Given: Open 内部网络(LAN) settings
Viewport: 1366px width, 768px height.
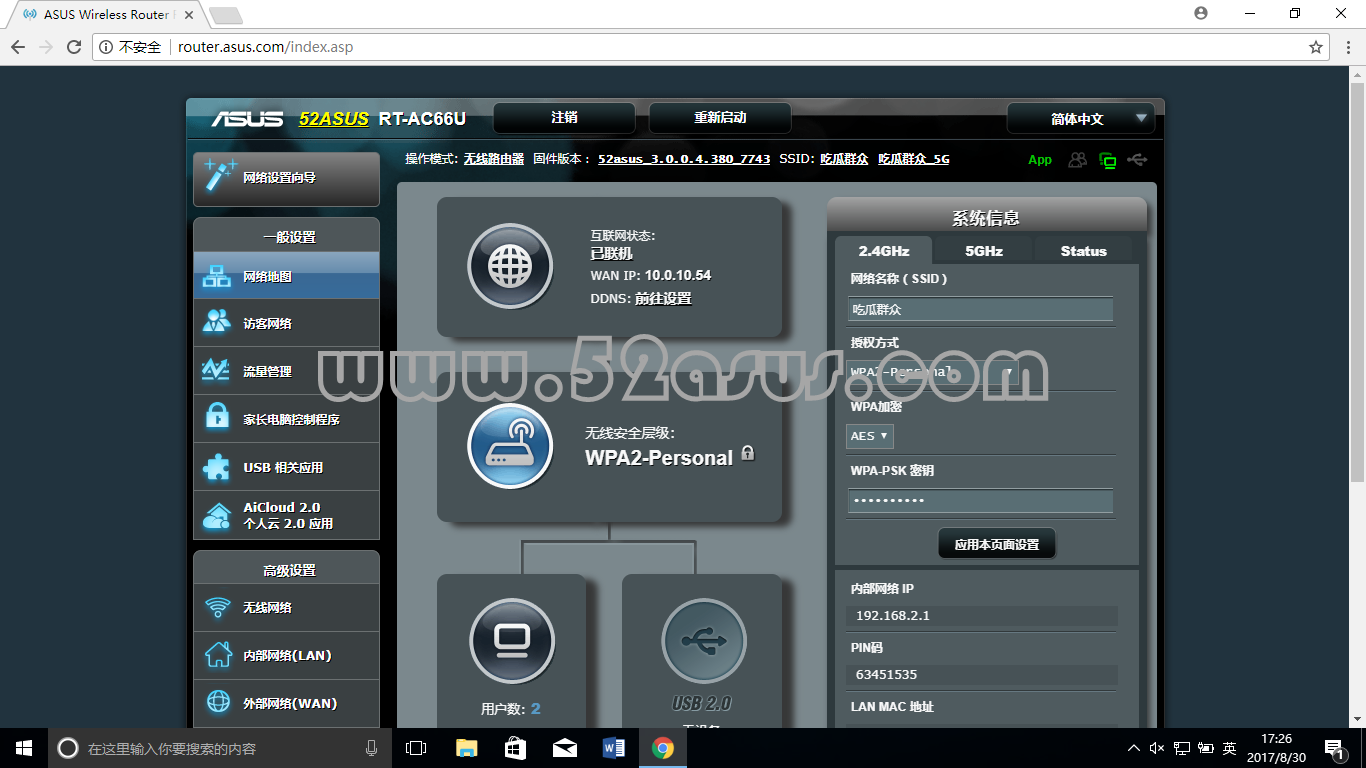Looking at the screenshot, I should pos(286,655).
